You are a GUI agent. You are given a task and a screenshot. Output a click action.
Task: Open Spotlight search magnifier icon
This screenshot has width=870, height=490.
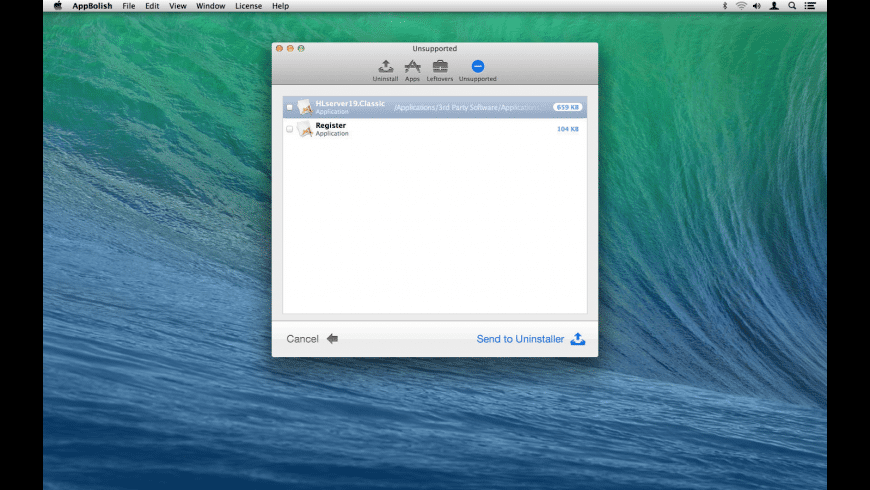[792, 6]
